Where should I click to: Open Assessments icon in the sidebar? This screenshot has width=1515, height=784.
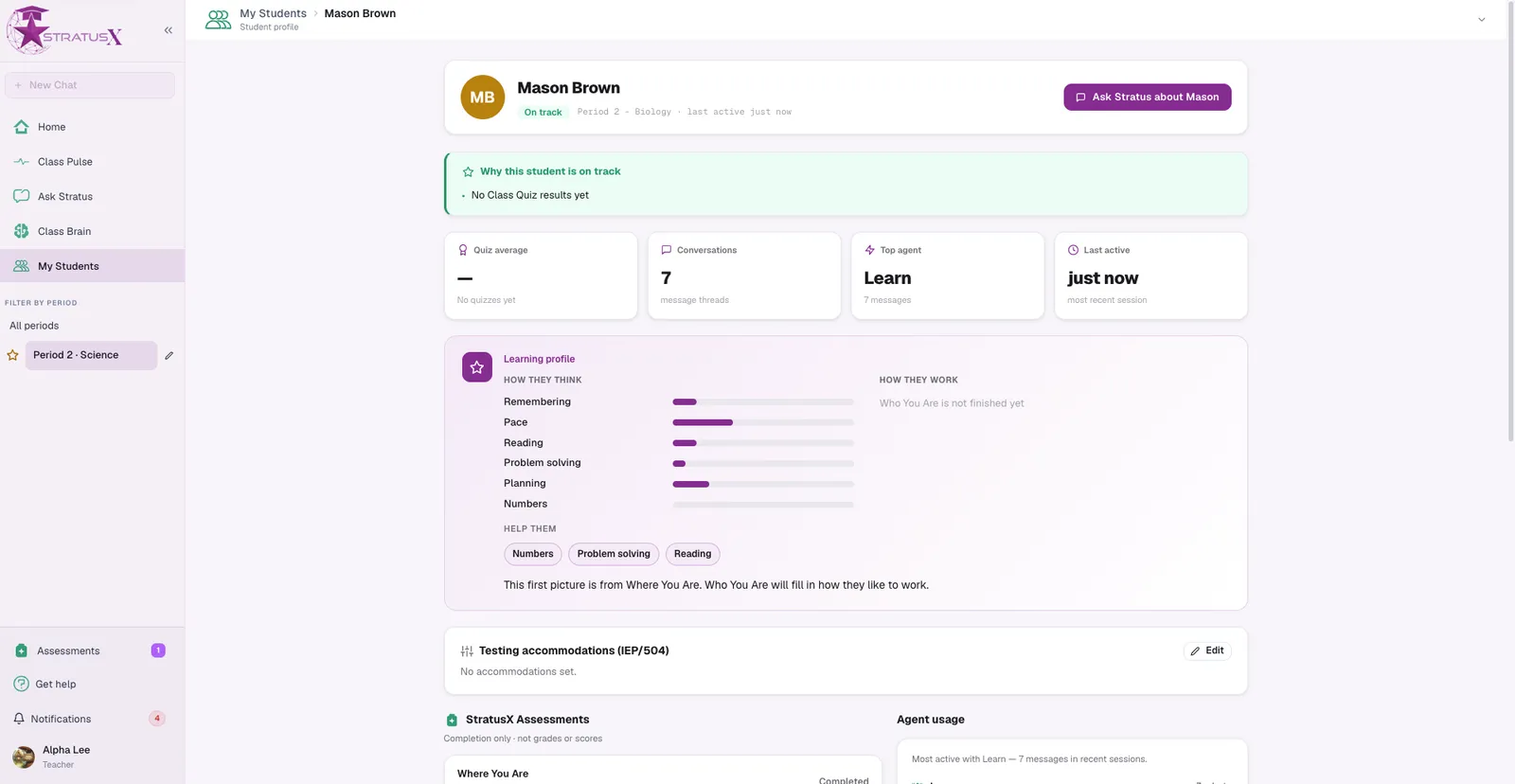point(21,650)
